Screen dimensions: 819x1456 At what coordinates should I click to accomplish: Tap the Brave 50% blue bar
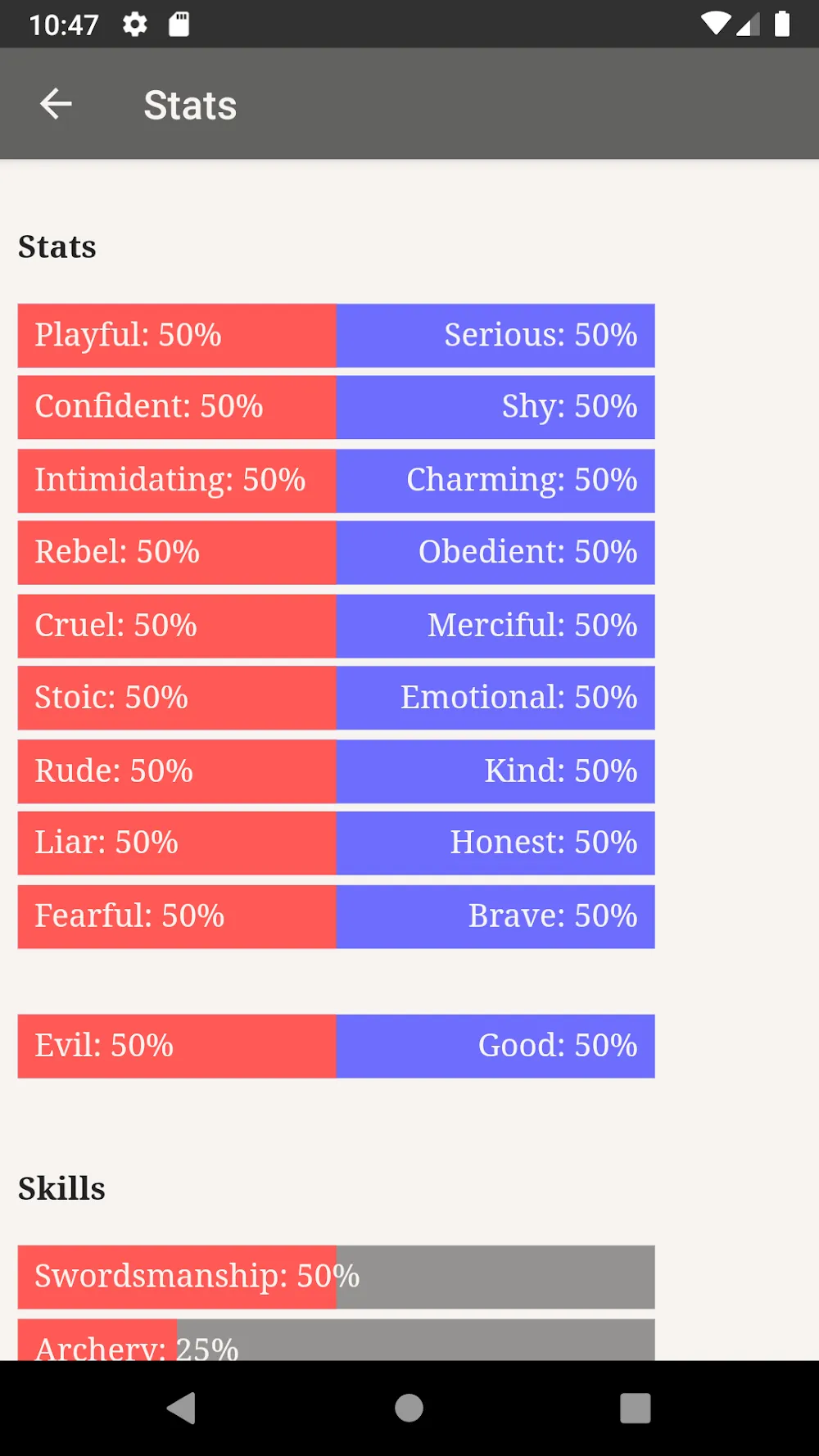coord(495,917)
